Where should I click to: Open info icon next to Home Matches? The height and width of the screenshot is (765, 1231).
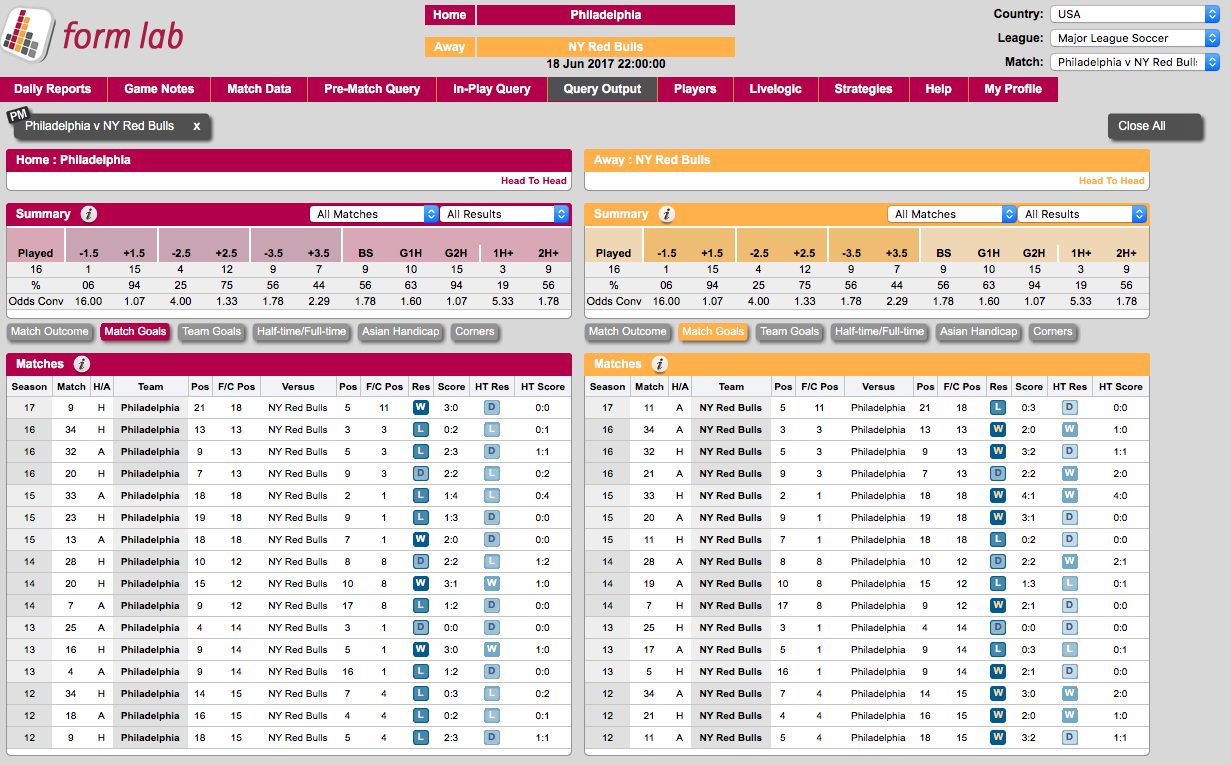point(82,364)
